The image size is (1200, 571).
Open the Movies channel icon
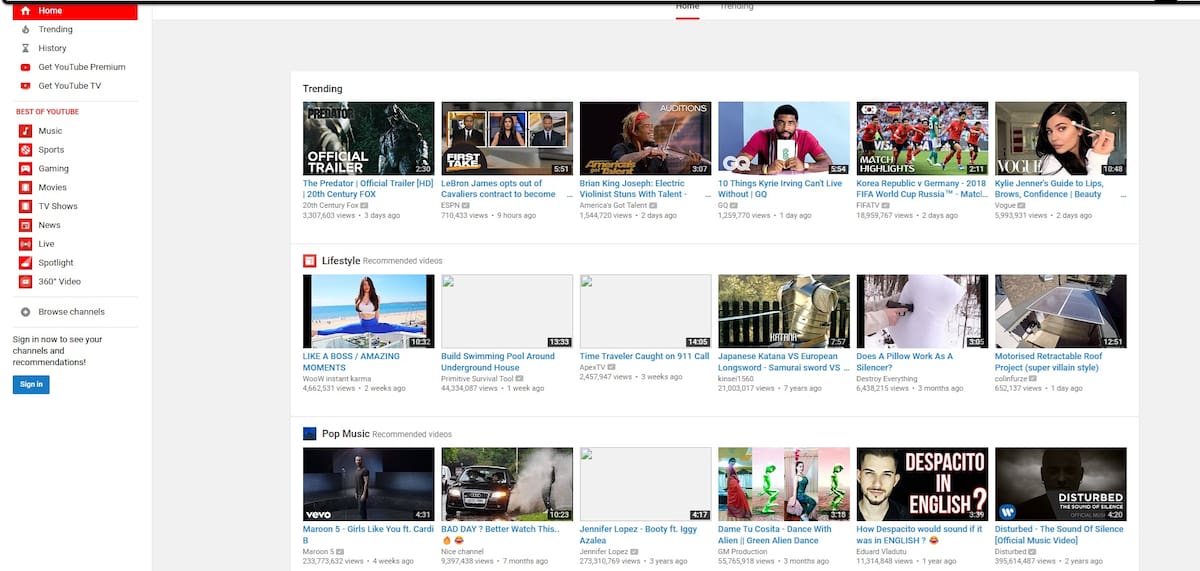(x=25, y=187)
